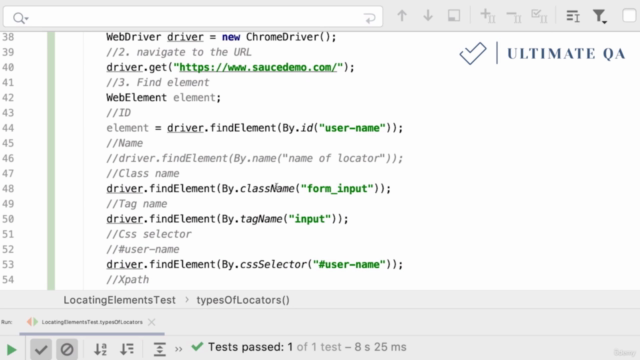640x360 pixels.
Task: Show more run toolbar actions chevron
Action: click(178, 349)
